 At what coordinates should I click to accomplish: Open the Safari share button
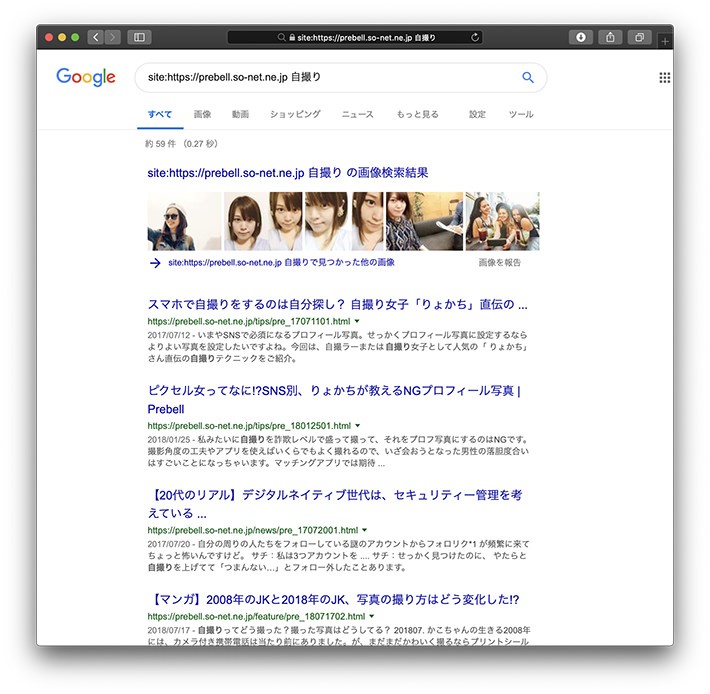click(610, 37)
